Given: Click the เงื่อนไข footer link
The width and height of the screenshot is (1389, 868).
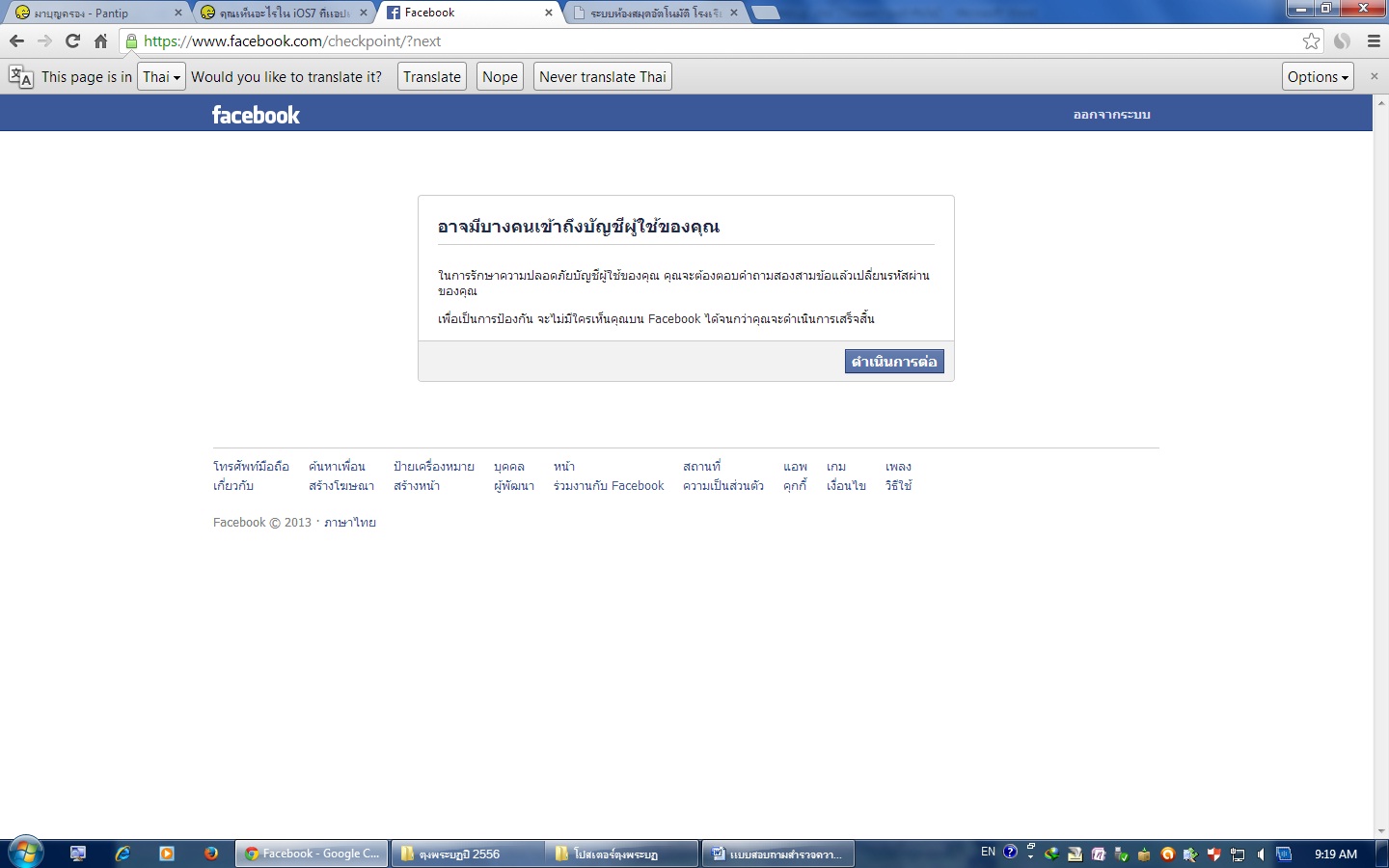Looking at the screenshot, I should point(846,486).
